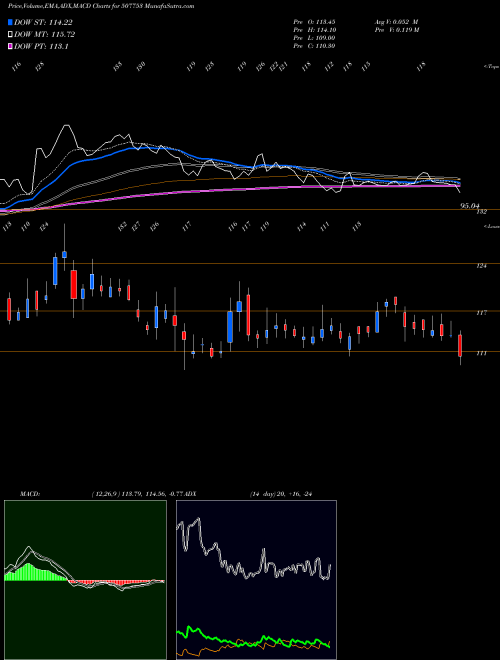Screen dimensions: 500x660
Task: Select the 'DOW PT: 113.1' legend text
Action: click(41, 46)
